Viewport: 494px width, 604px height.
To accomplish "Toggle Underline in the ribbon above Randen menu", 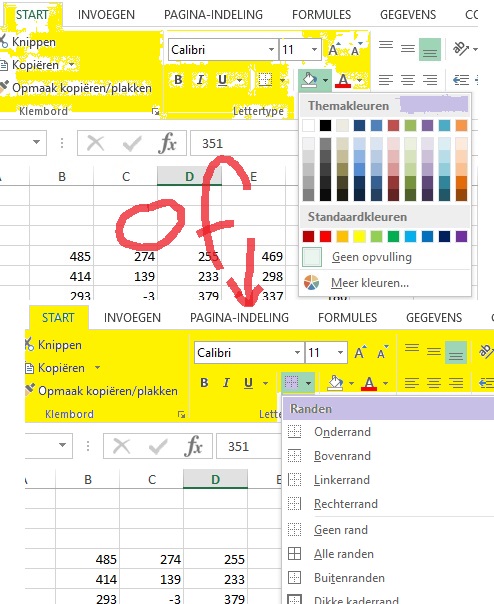I will (x=249, y=383).
